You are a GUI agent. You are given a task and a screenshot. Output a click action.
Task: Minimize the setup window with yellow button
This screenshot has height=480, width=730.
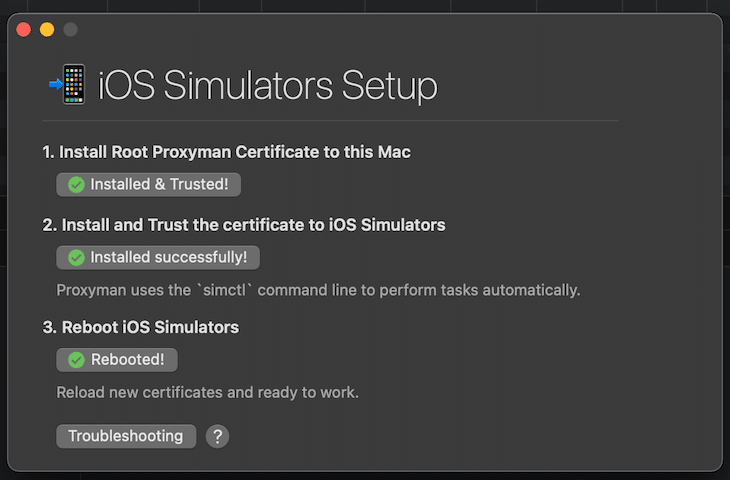(x=47, y=30)
